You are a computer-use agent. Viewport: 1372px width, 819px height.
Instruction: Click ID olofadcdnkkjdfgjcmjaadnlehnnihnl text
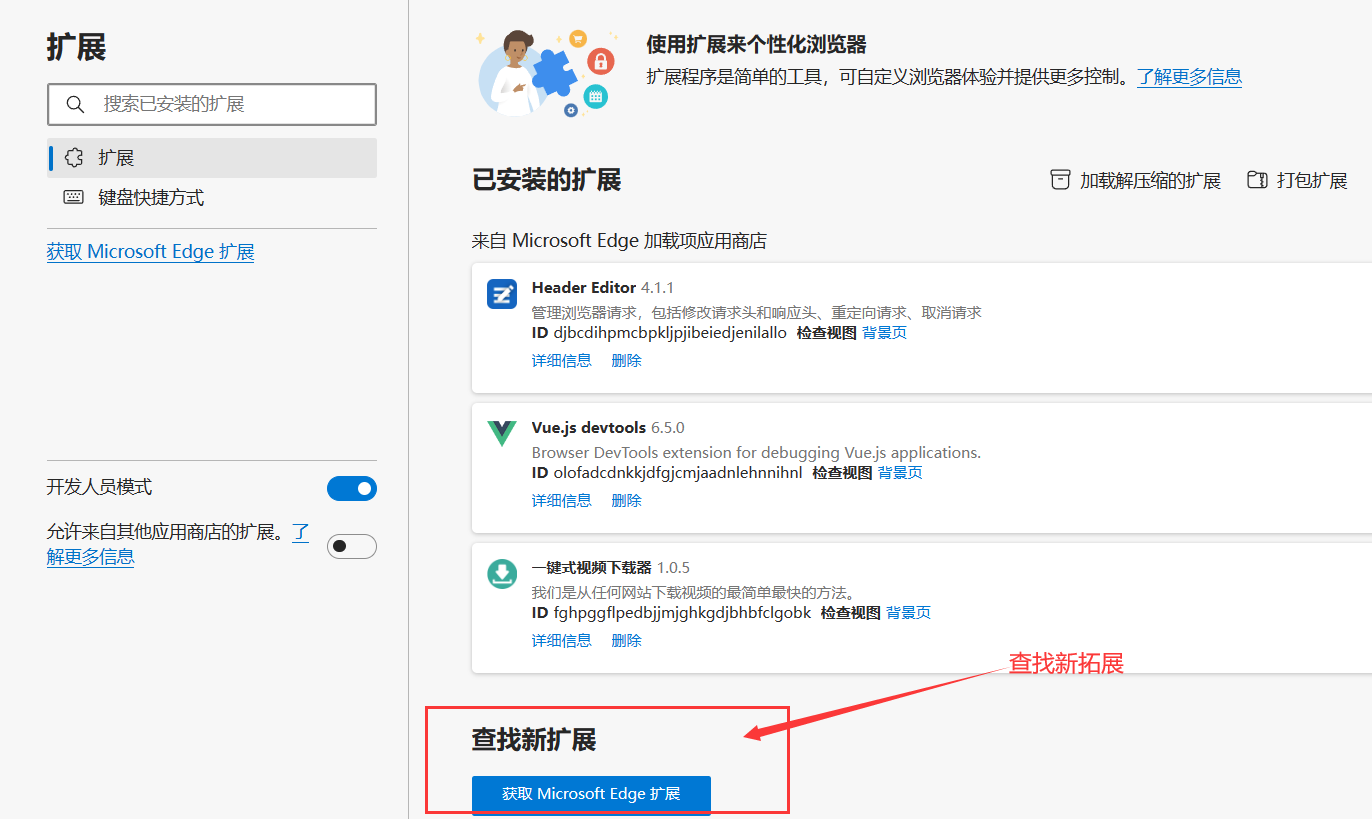[667, 473]
